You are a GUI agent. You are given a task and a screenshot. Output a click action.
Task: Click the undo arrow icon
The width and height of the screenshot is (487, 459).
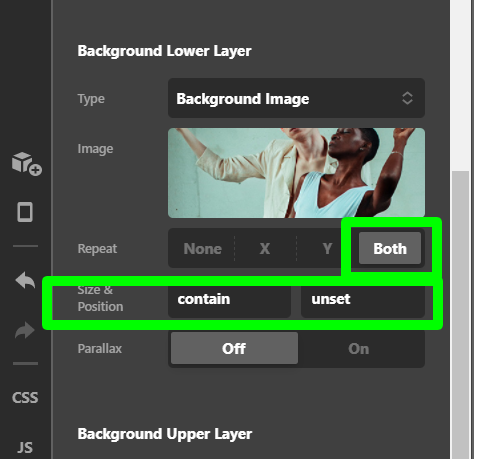tap(25, 280)
